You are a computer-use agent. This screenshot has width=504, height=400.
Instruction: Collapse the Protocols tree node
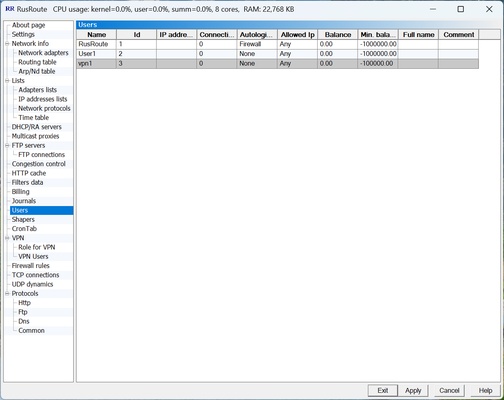point(7,293)
